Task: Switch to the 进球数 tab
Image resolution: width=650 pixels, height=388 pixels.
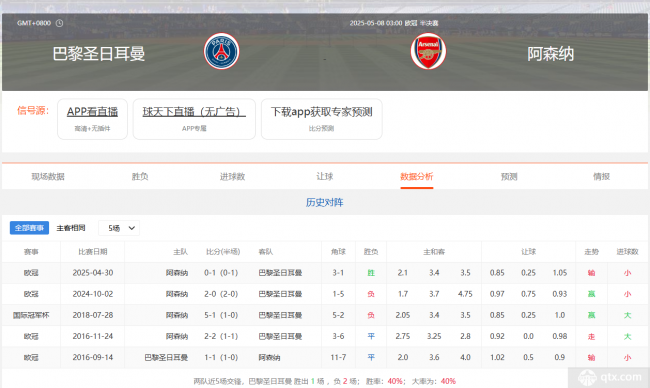Action: pyautogui.click(x=233, y=177)
